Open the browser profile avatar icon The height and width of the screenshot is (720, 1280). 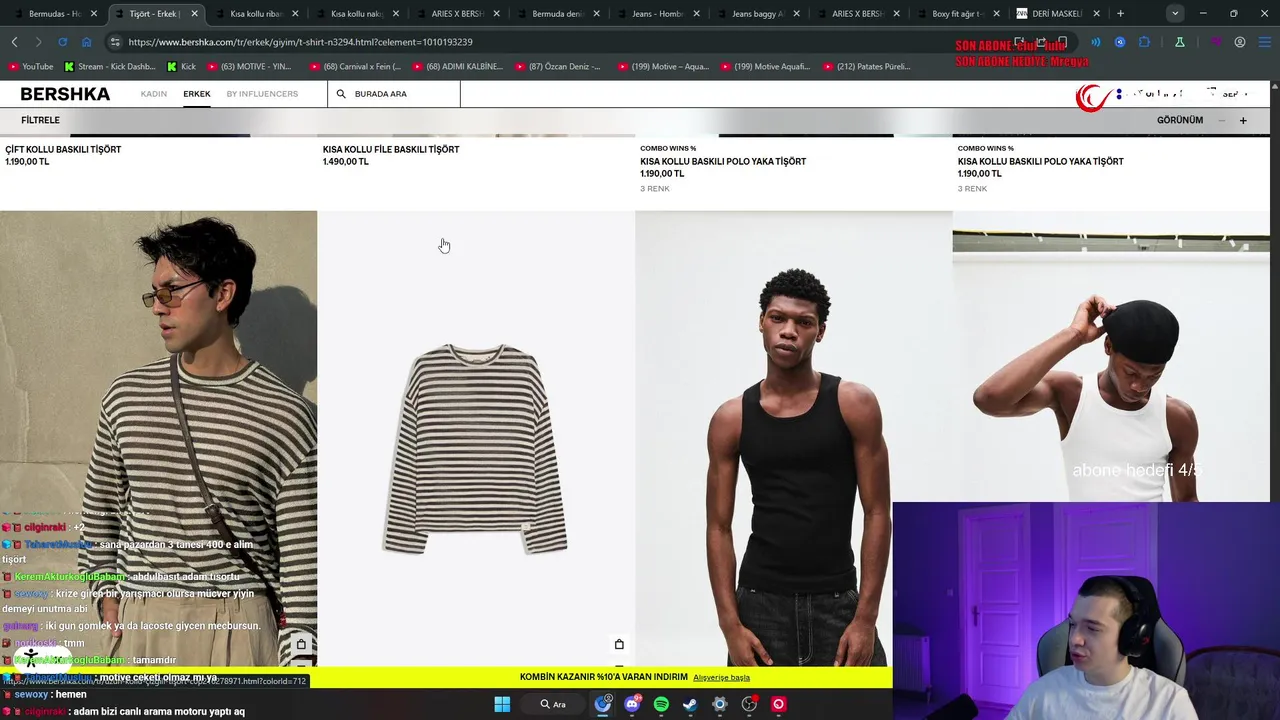1240,42
